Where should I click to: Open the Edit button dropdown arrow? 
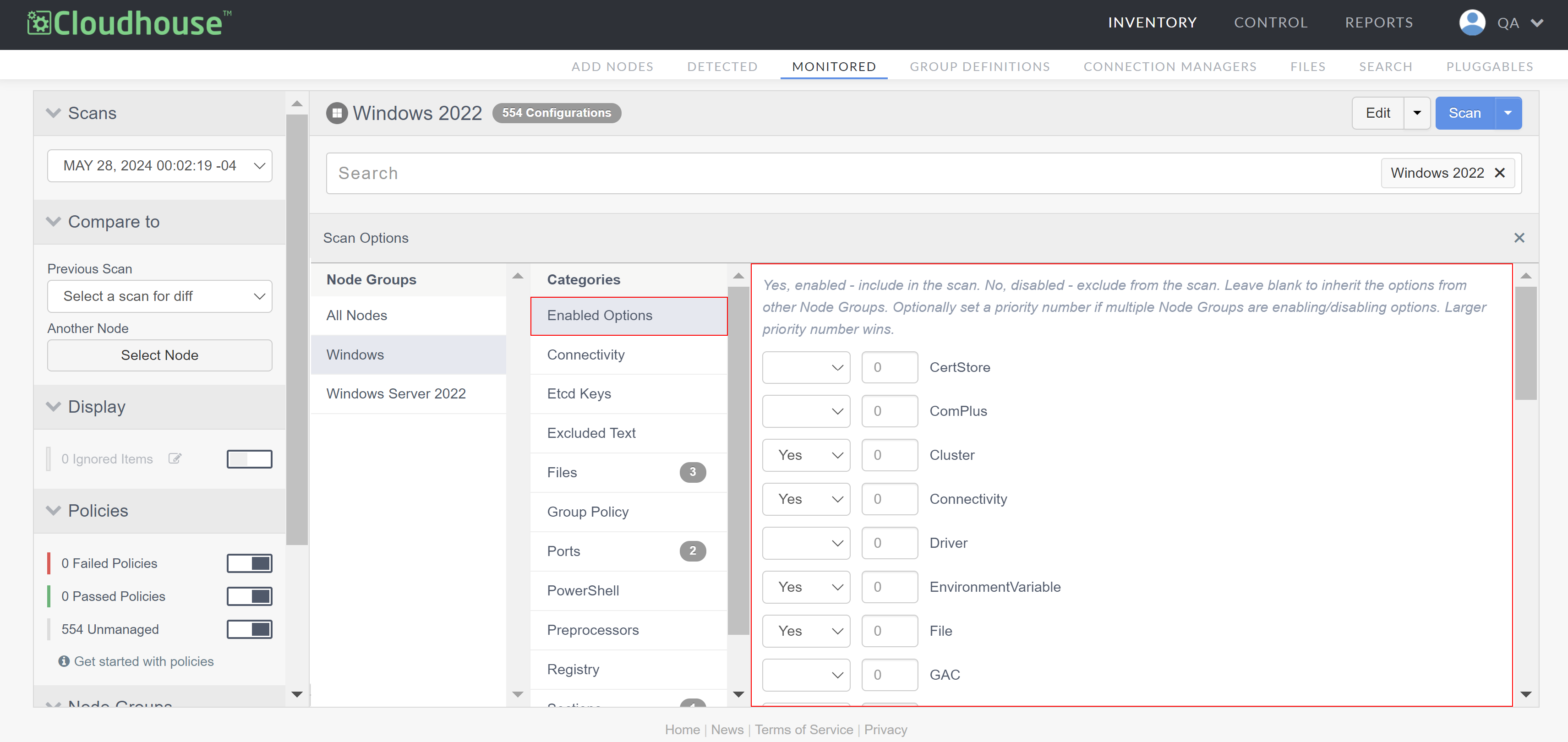(1416, 113)
